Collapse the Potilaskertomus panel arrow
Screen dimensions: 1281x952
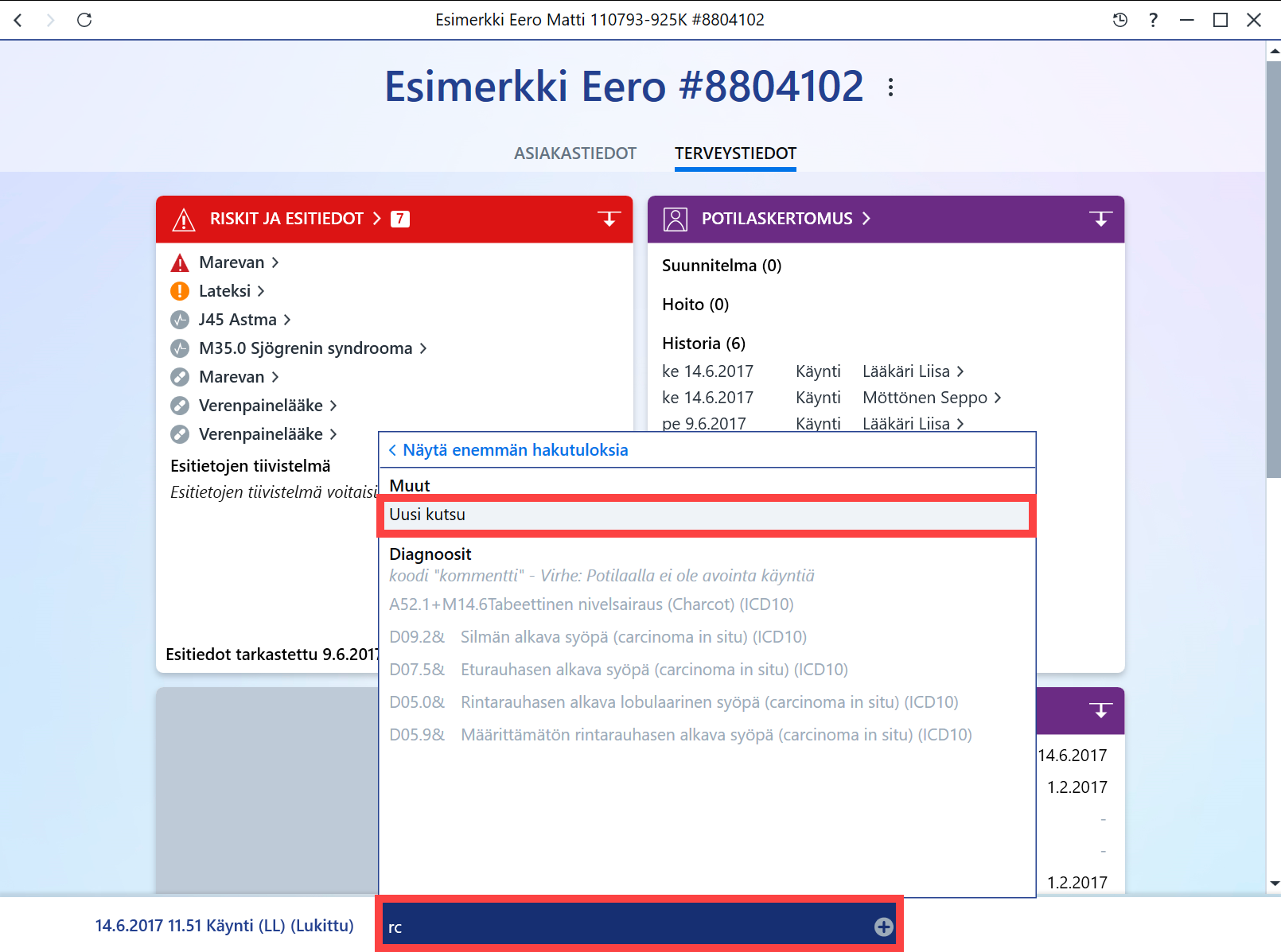click(1101, 219)
